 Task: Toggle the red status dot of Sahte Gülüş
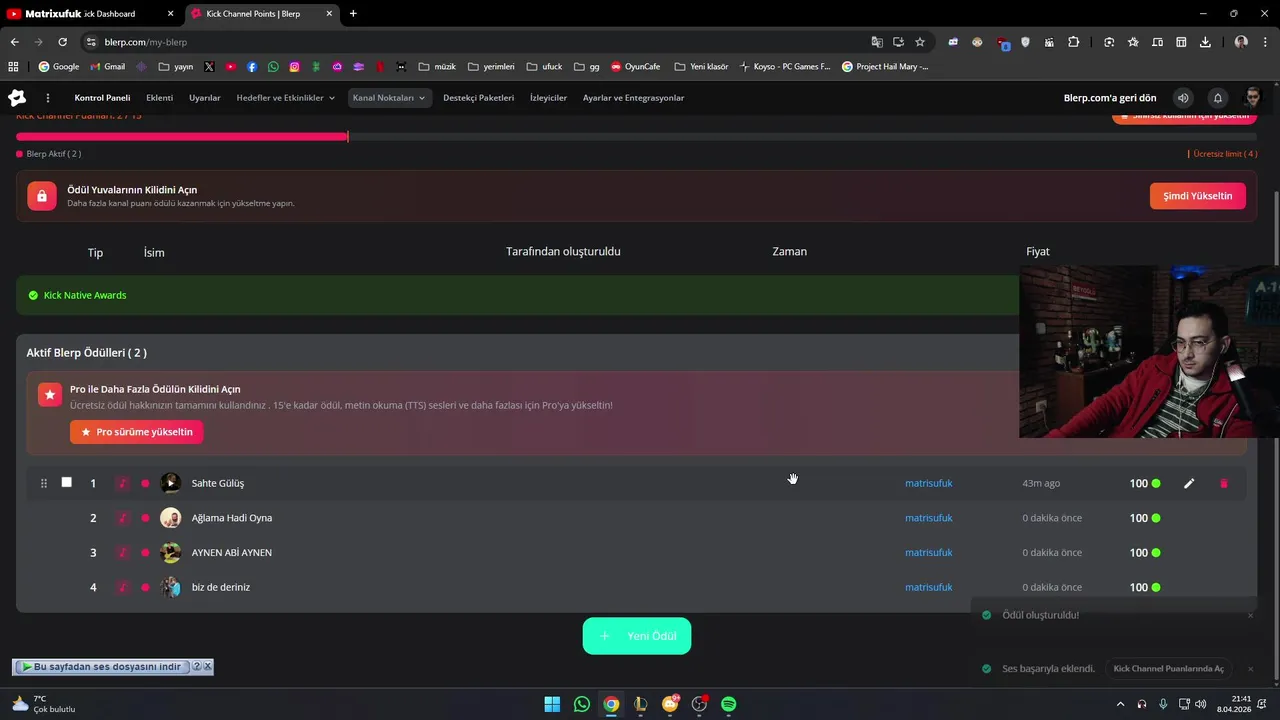[145, 483]
